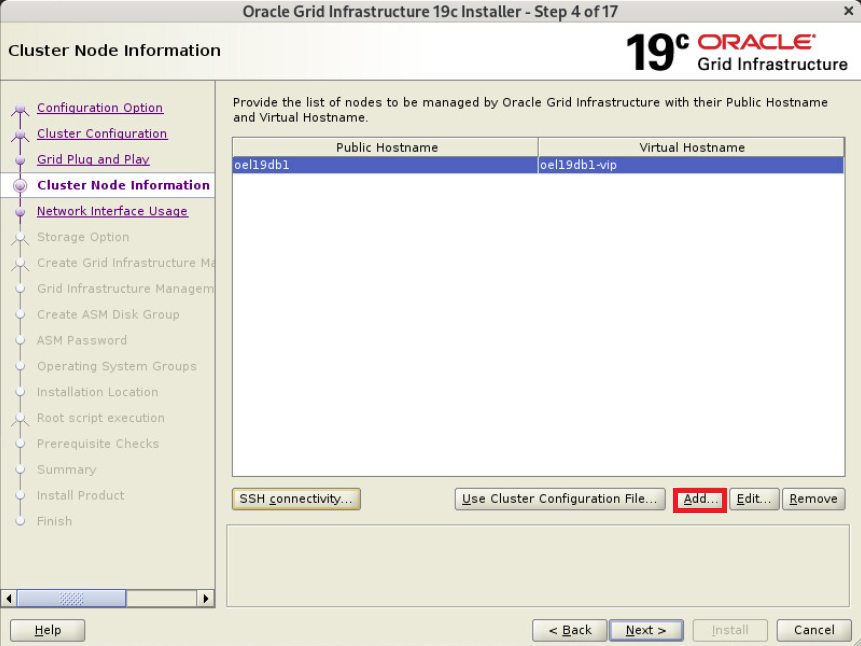Click ASM Password step label
This screenshot has width=861, height=646.
pyautogui.click(x=82, y=340)
